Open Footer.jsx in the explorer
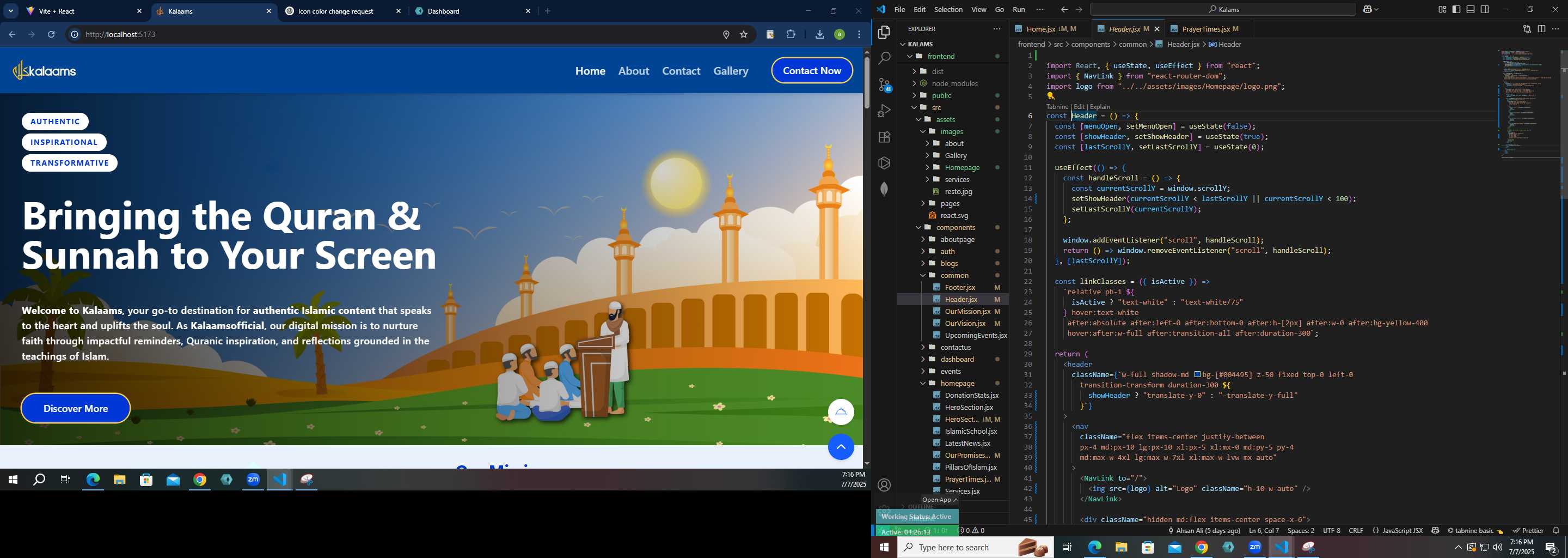1568x558 pixels. click(x=953, y=288)
